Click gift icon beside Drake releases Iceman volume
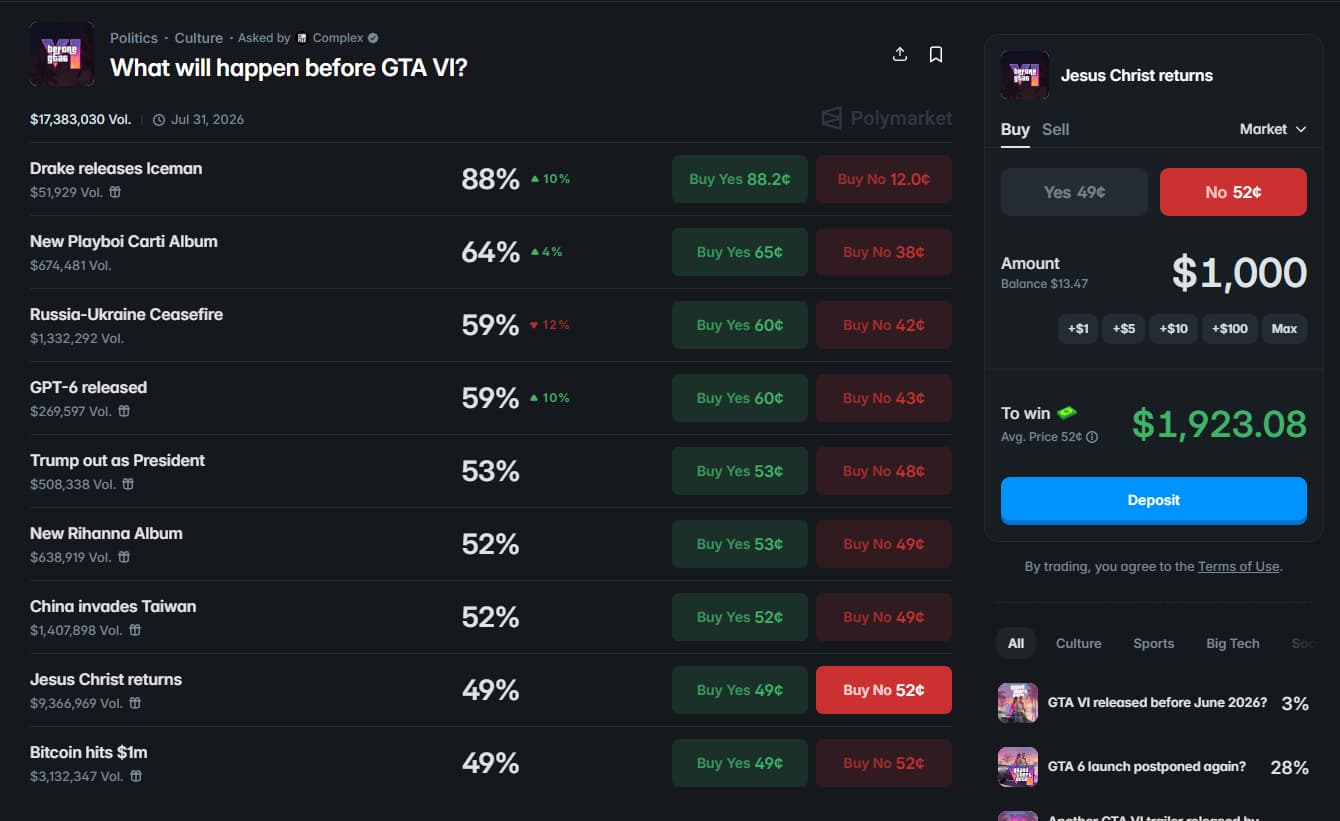Viewport: 1340px width, 821px height. 115,192
